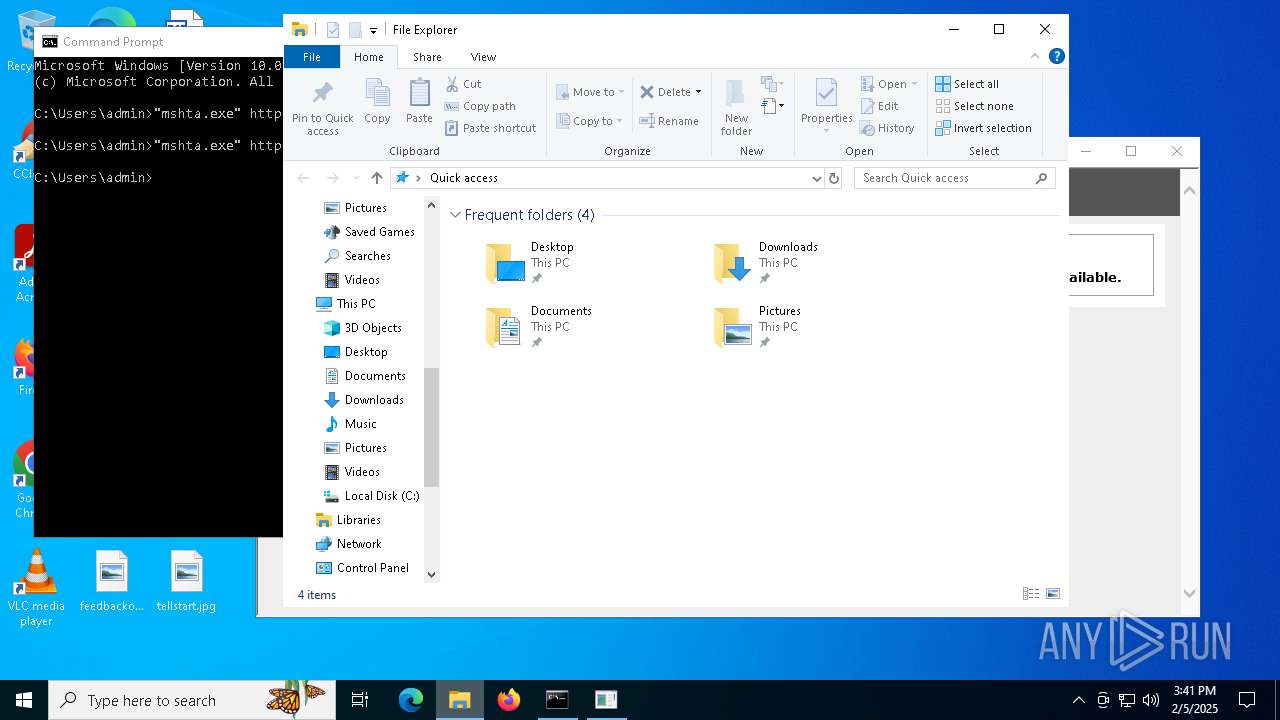Switch to Large icons view icon

(1053, 594)
